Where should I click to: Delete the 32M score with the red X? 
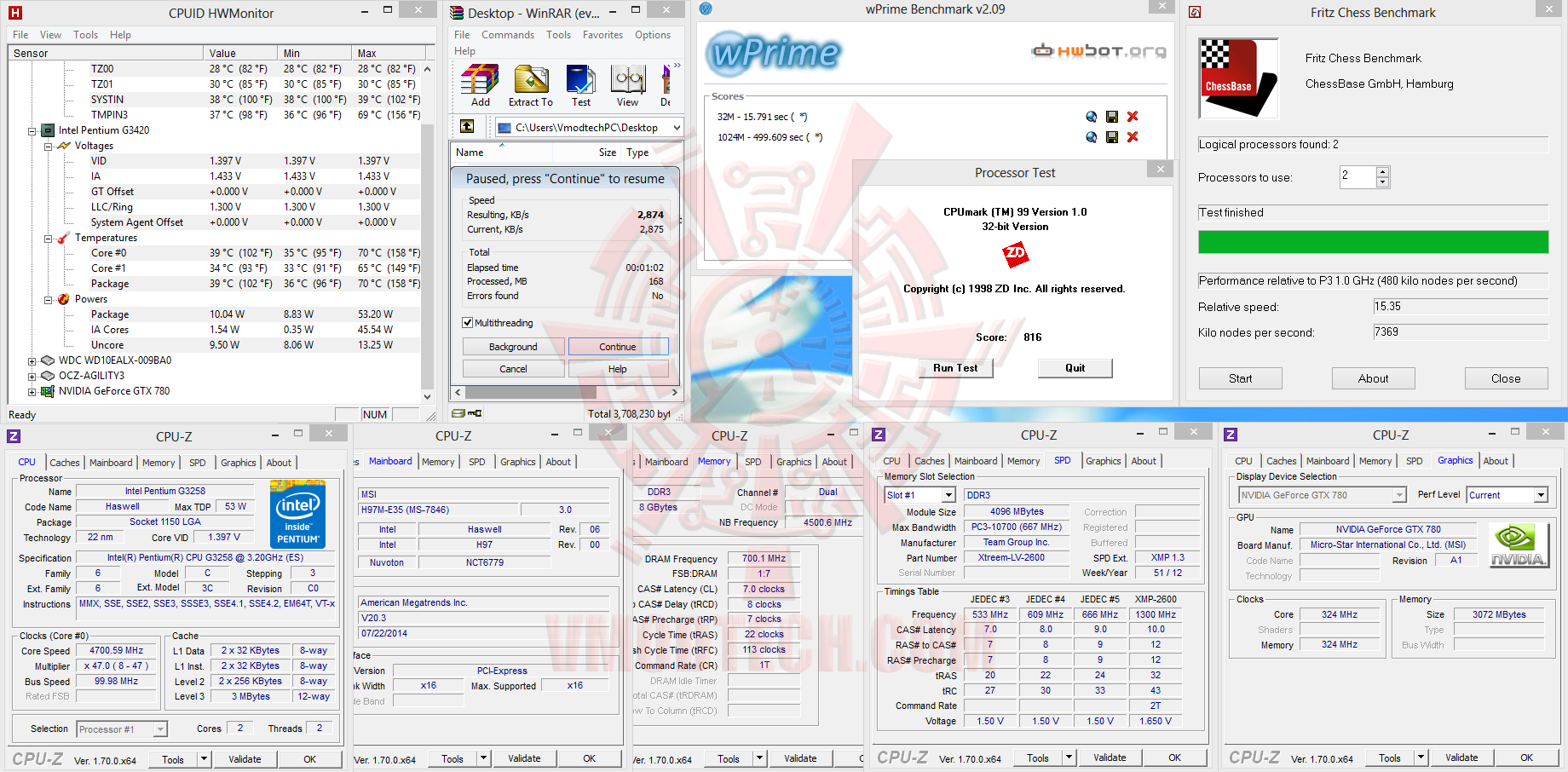(x=1133, y=117)
